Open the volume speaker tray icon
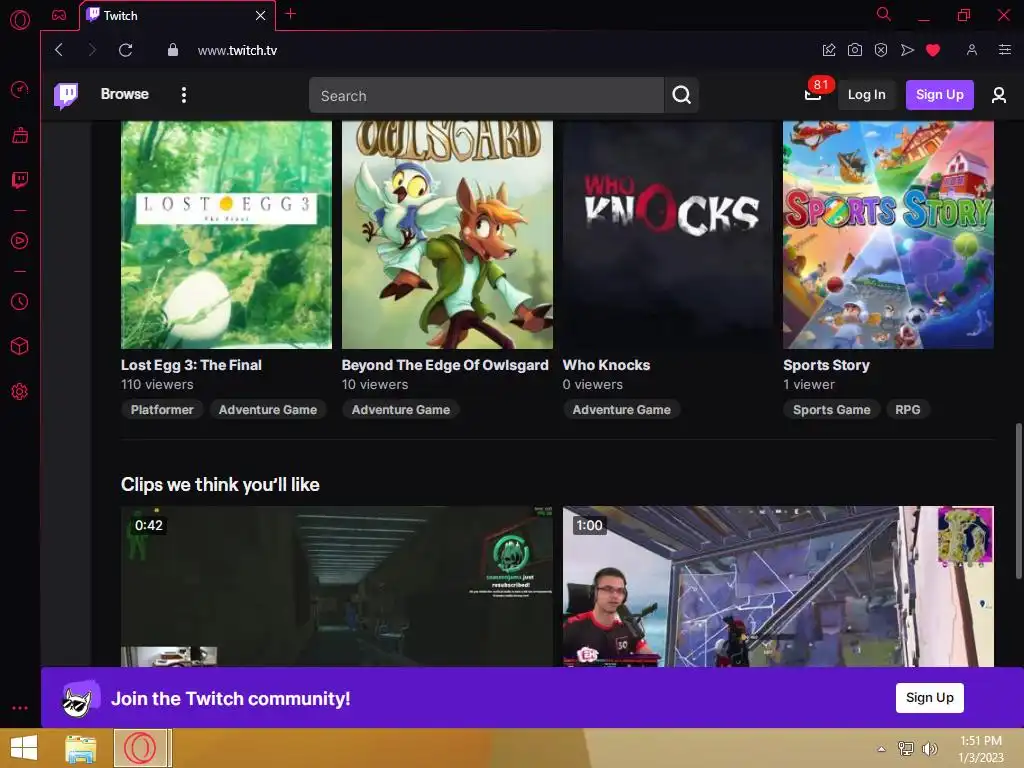 [x=929, y=749]
